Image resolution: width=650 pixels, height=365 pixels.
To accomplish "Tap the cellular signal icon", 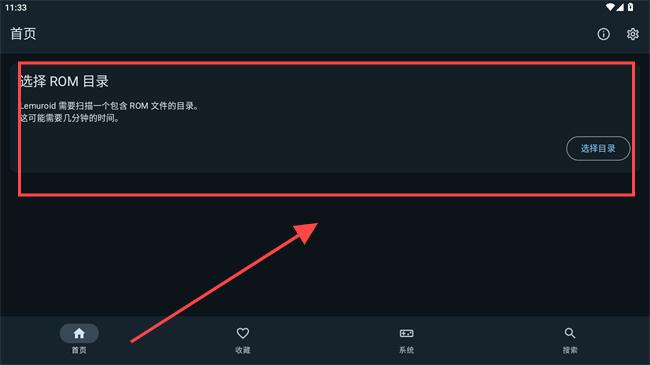I will point(620,7).
